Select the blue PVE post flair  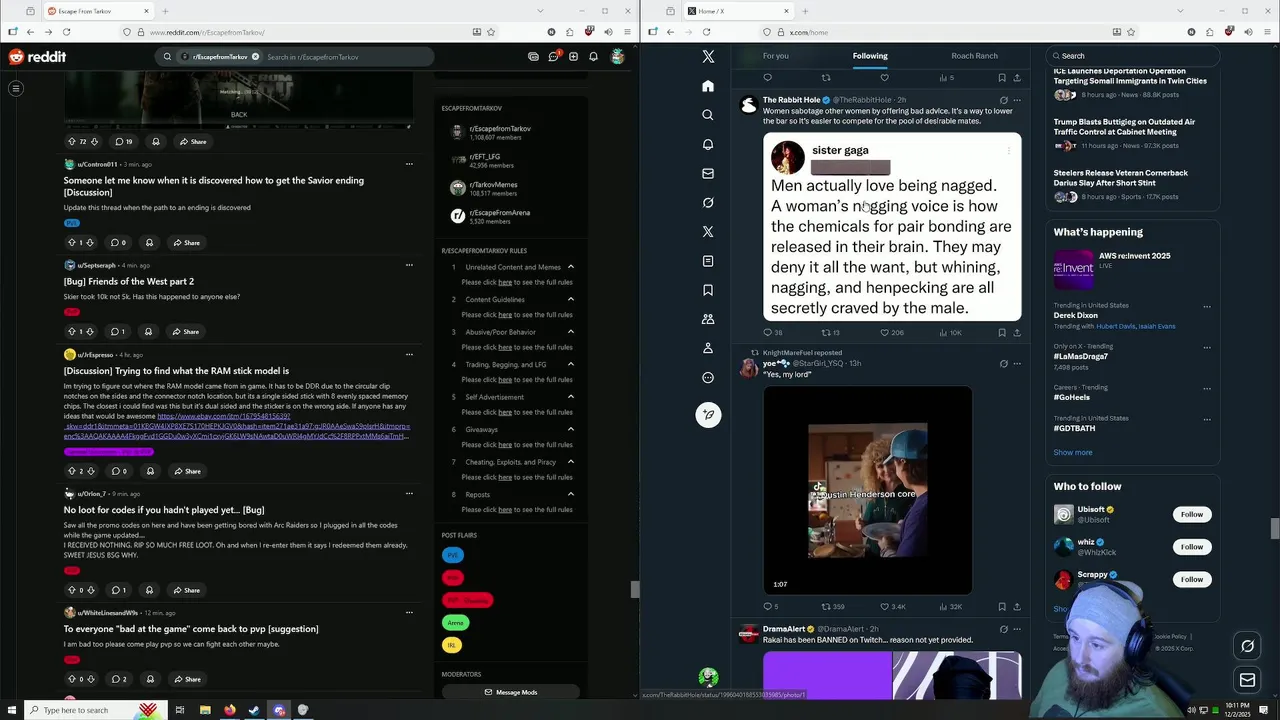[x=453, y=555]
